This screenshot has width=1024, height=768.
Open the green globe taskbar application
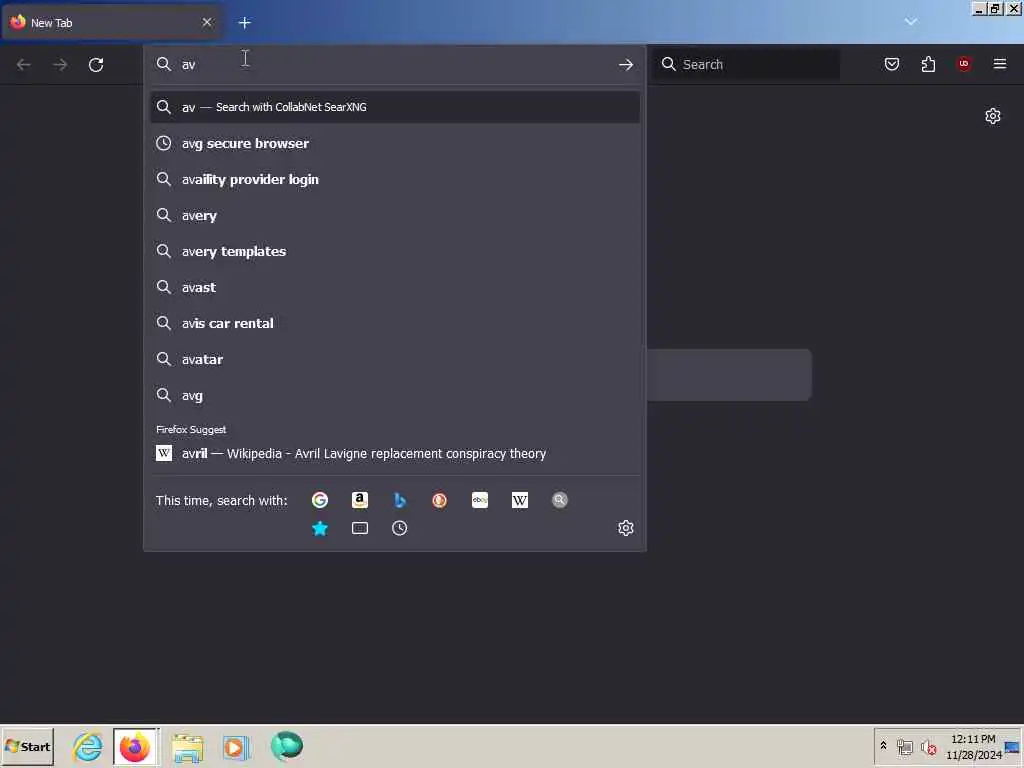tap(287, 746)
